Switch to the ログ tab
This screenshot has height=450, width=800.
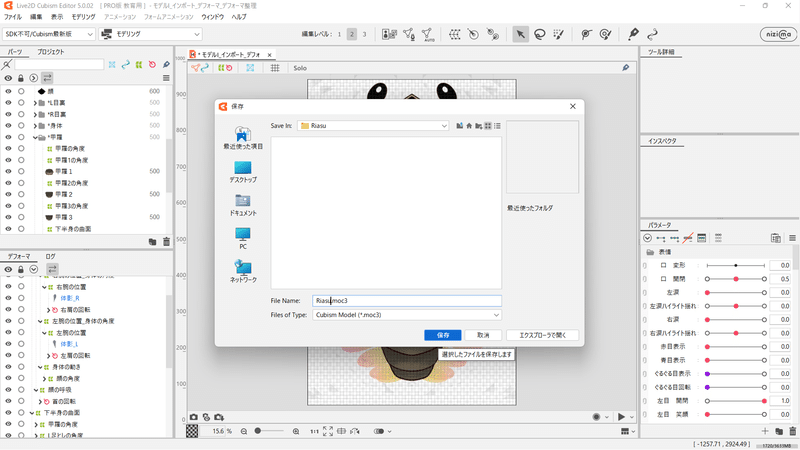coord(50,257)
